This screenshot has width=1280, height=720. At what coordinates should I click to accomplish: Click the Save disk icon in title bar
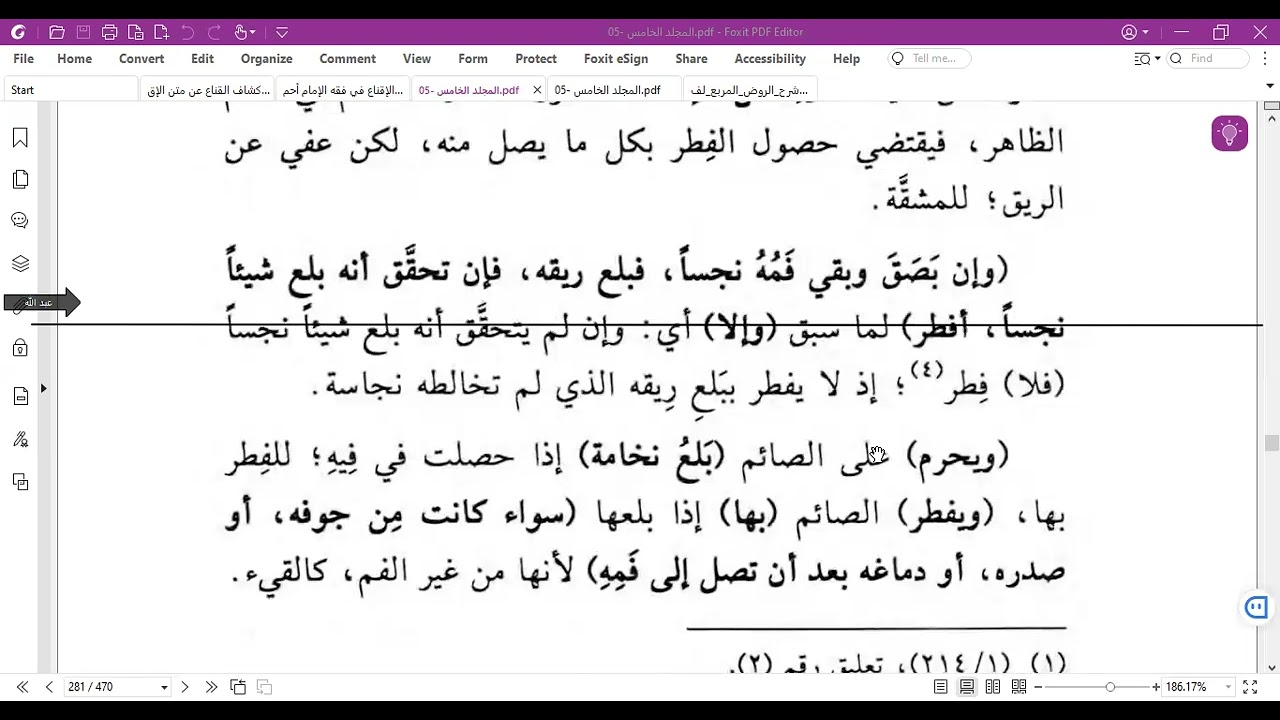[x=83, y=32]
